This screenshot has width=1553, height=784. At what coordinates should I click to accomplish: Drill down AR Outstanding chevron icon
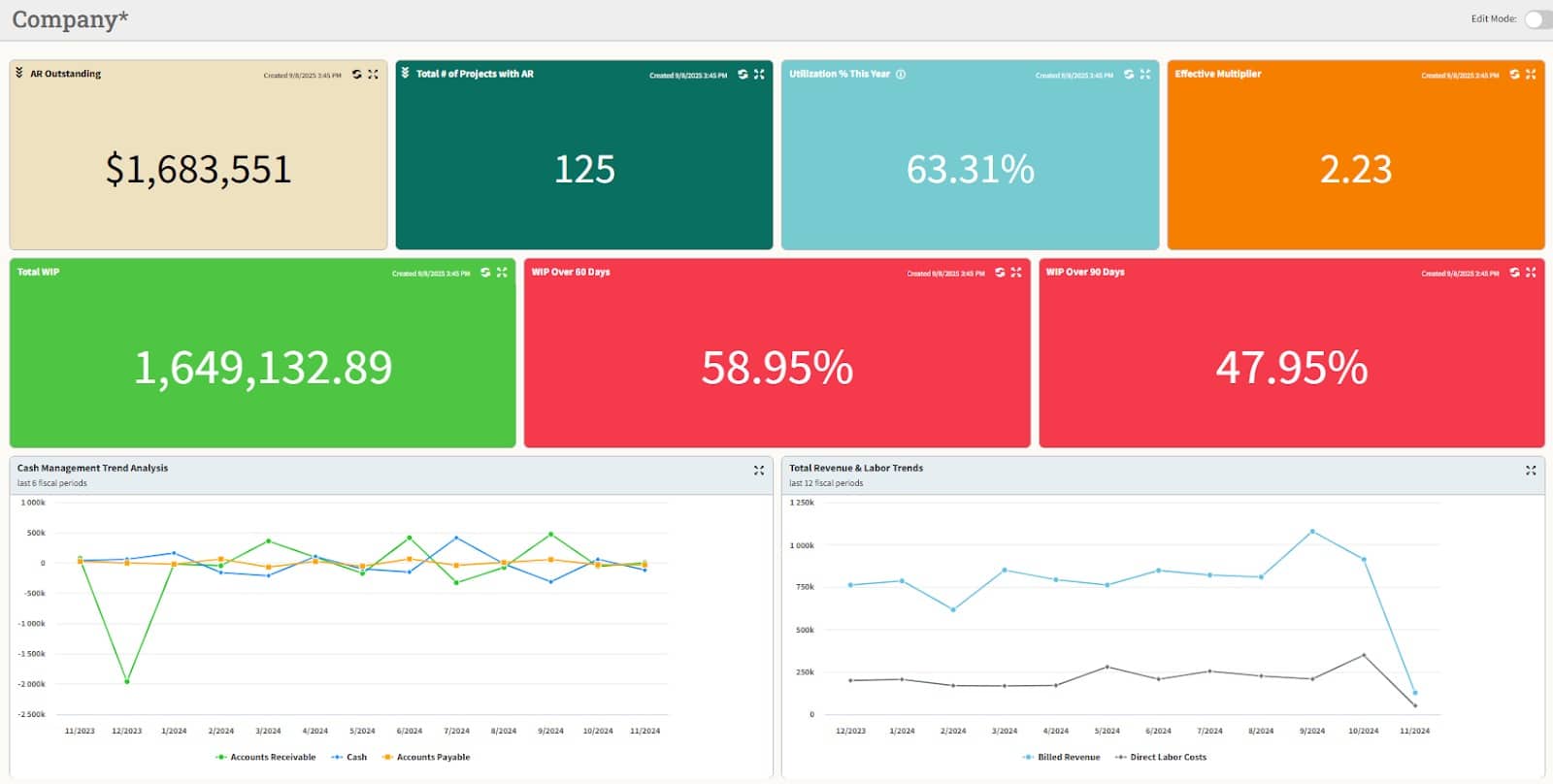(19, 73)
